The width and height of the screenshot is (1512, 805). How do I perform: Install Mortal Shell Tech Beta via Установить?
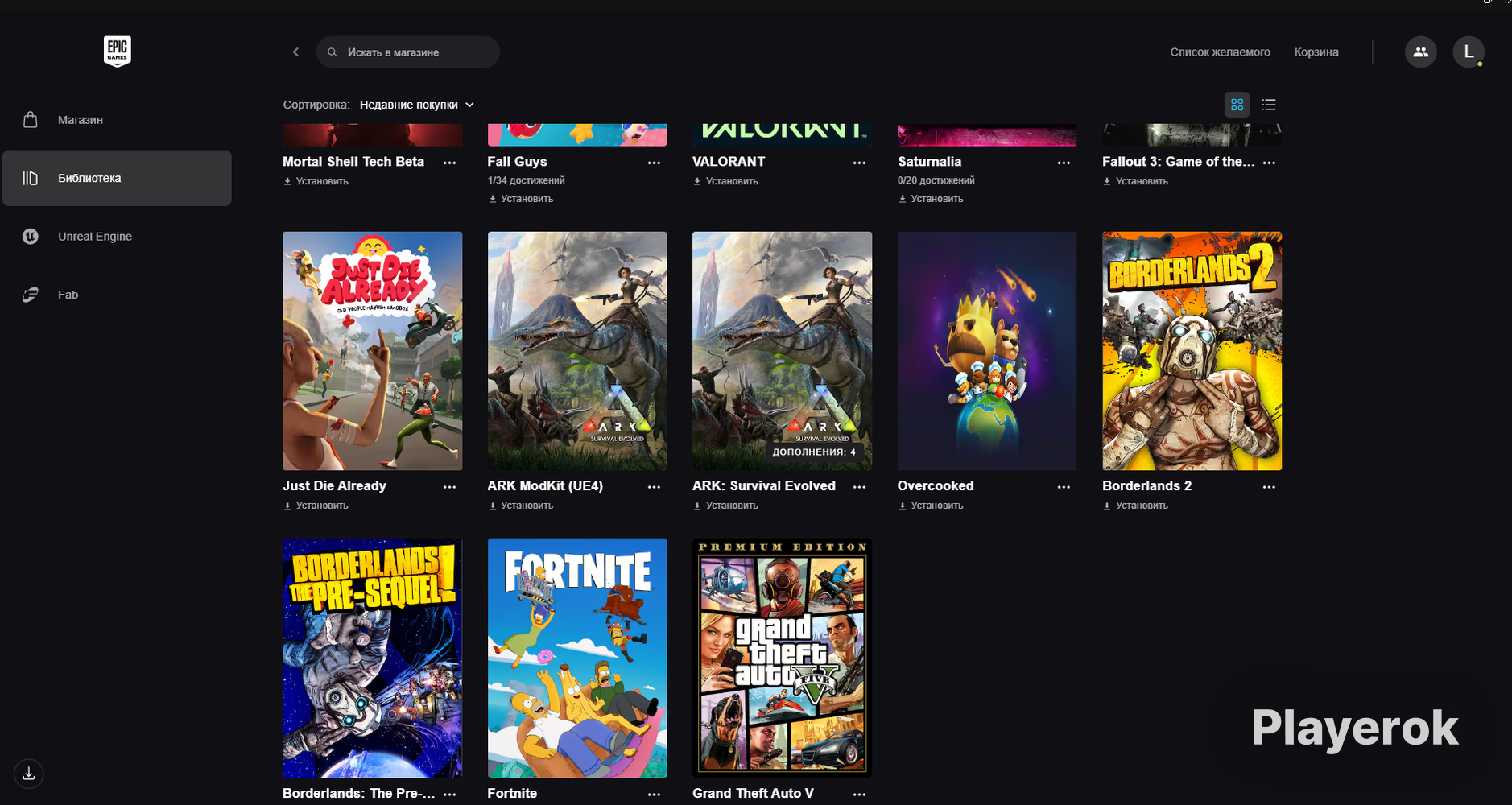(x=316, y=181)
